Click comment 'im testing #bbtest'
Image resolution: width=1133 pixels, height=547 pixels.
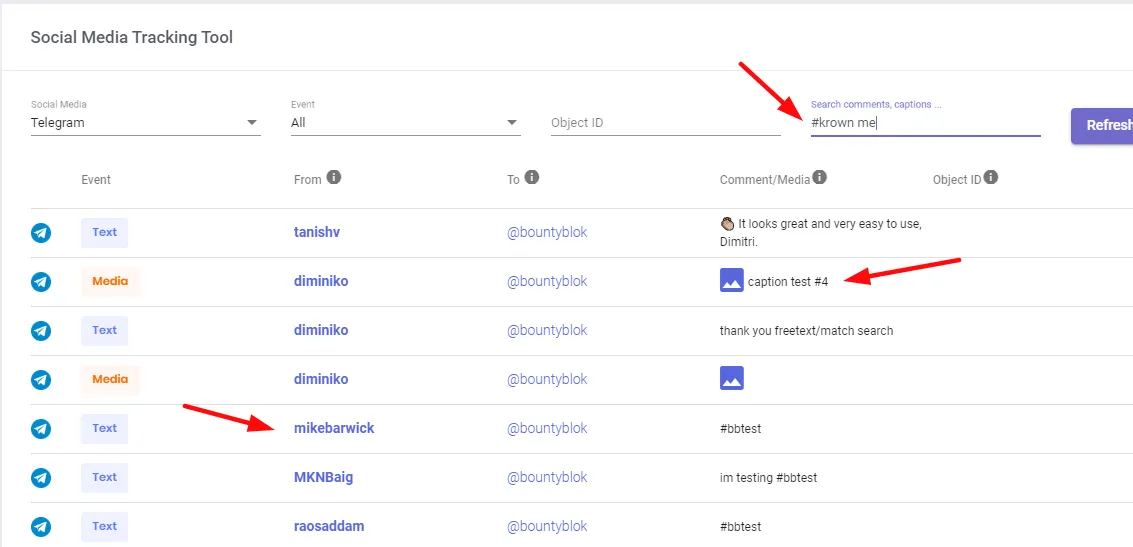768,478
